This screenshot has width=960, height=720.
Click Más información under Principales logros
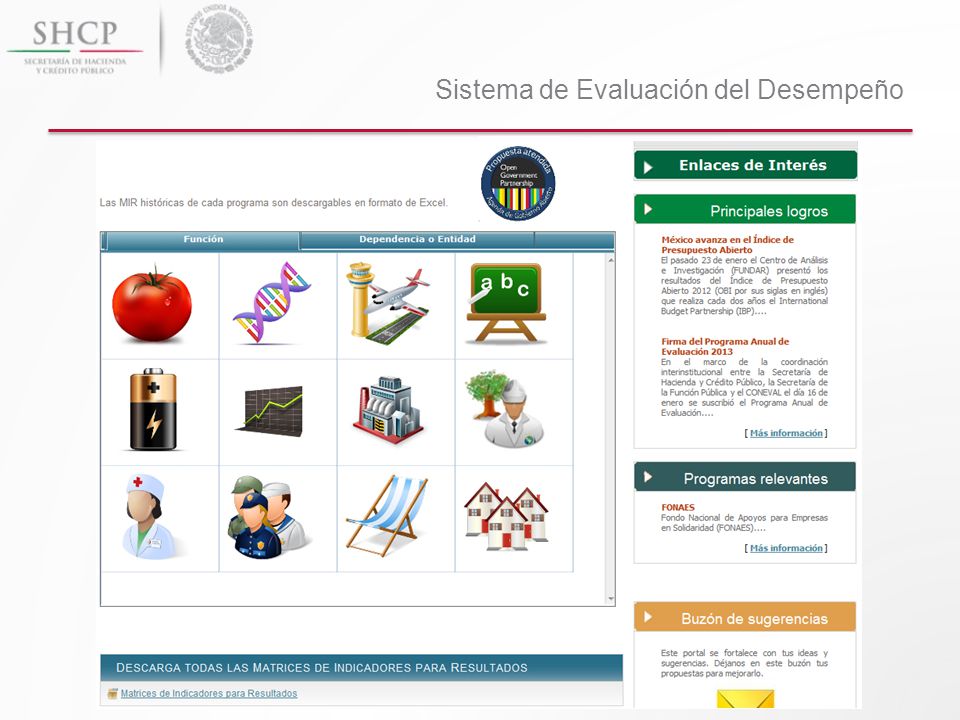786,433
